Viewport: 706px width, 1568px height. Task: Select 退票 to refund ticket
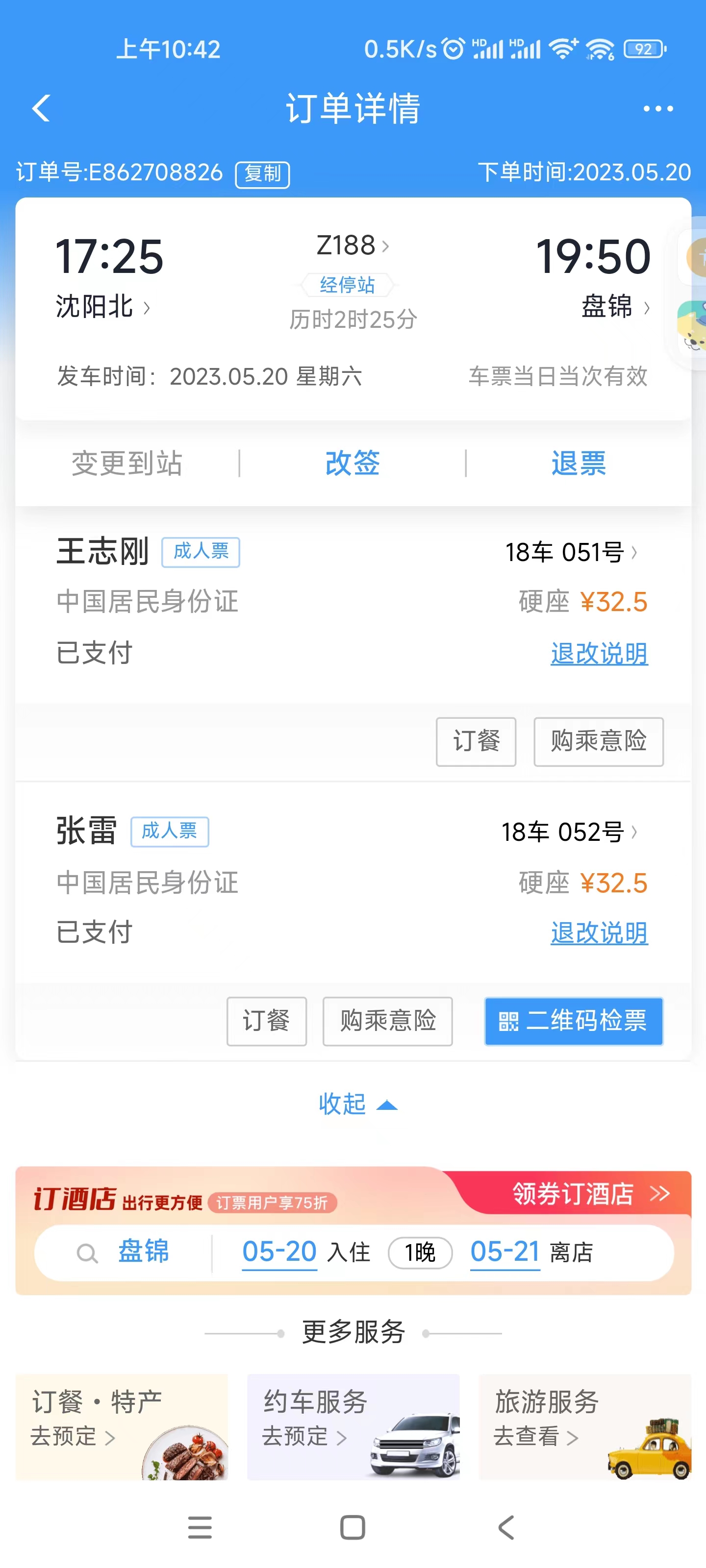click(x=578, y=463)
